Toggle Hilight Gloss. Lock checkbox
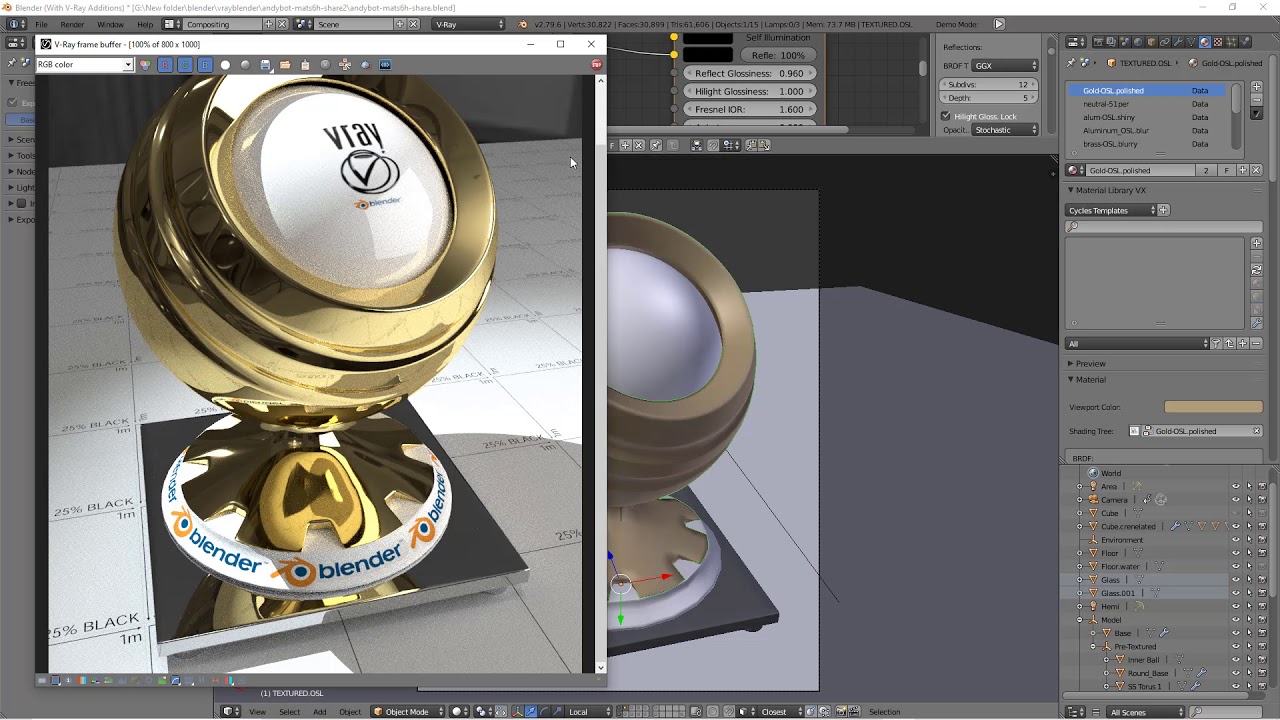Image resolution: width=1280 pixels, height=720 pixels. [x=946, y=116]
